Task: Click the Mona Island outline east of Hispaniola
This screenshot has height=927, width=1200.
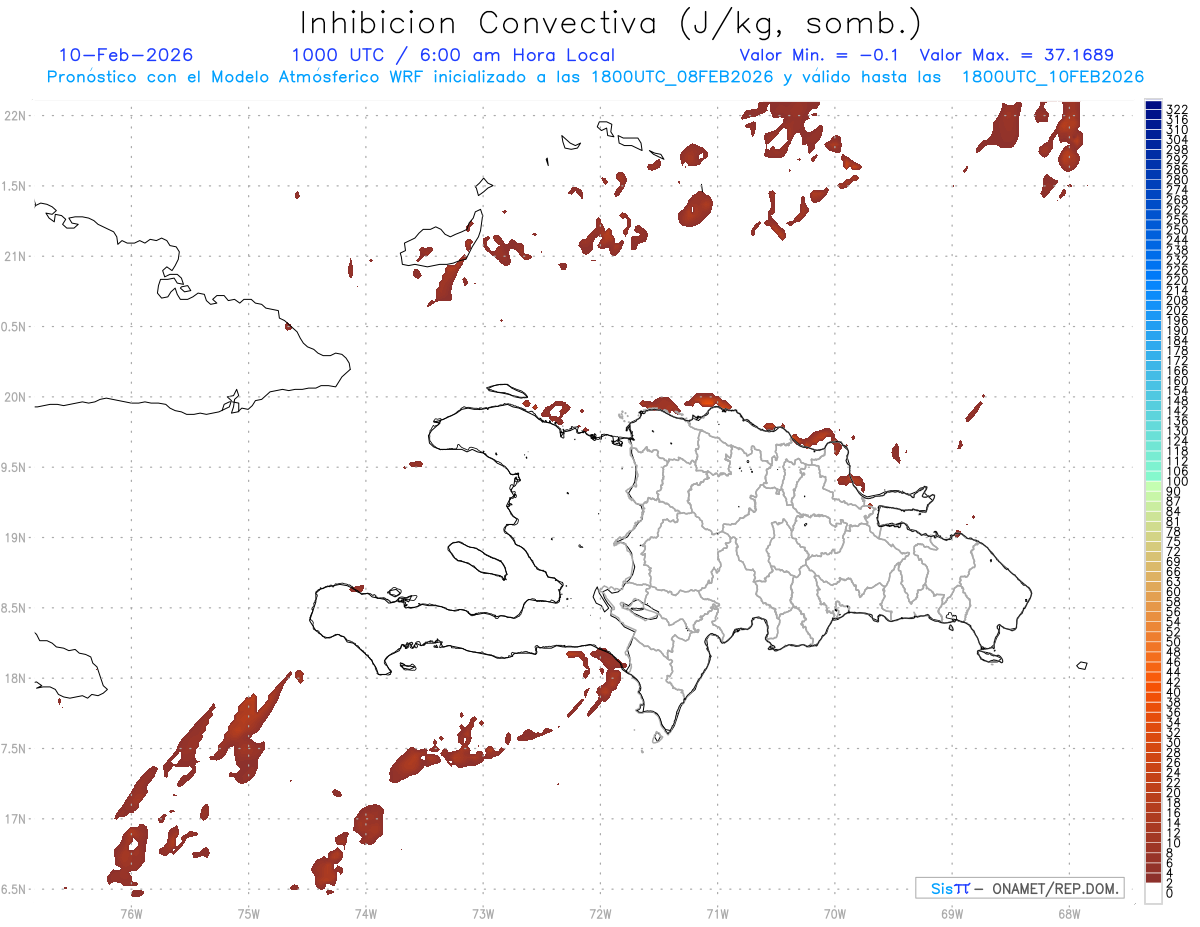Action: coord(1082,665)
